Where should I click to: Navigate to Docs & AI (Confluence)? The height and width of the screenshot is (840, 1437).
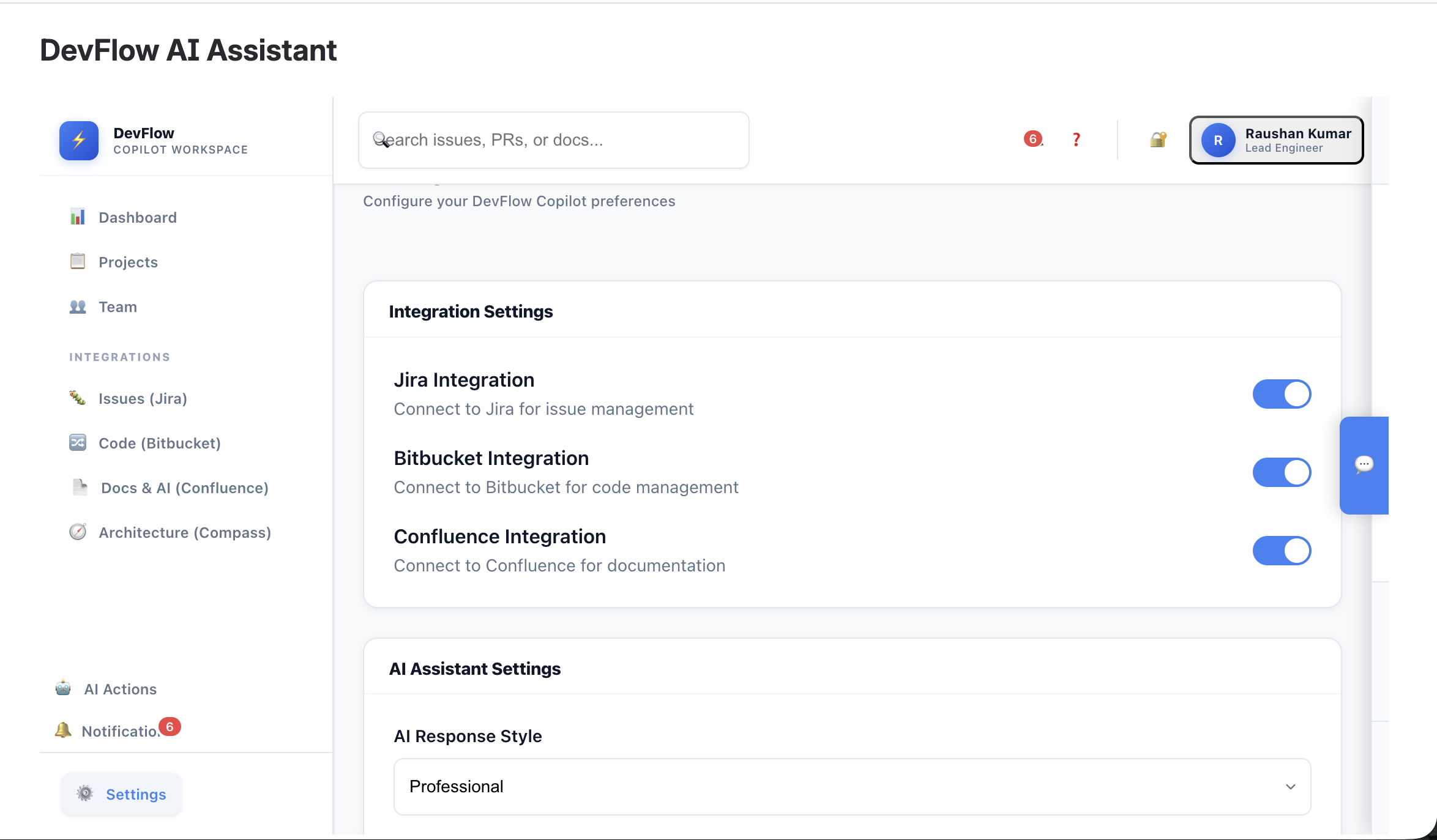click(184, 488)
